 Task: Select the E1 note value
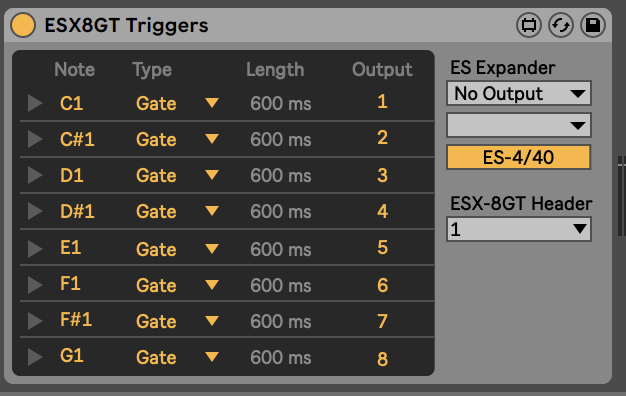71,248
